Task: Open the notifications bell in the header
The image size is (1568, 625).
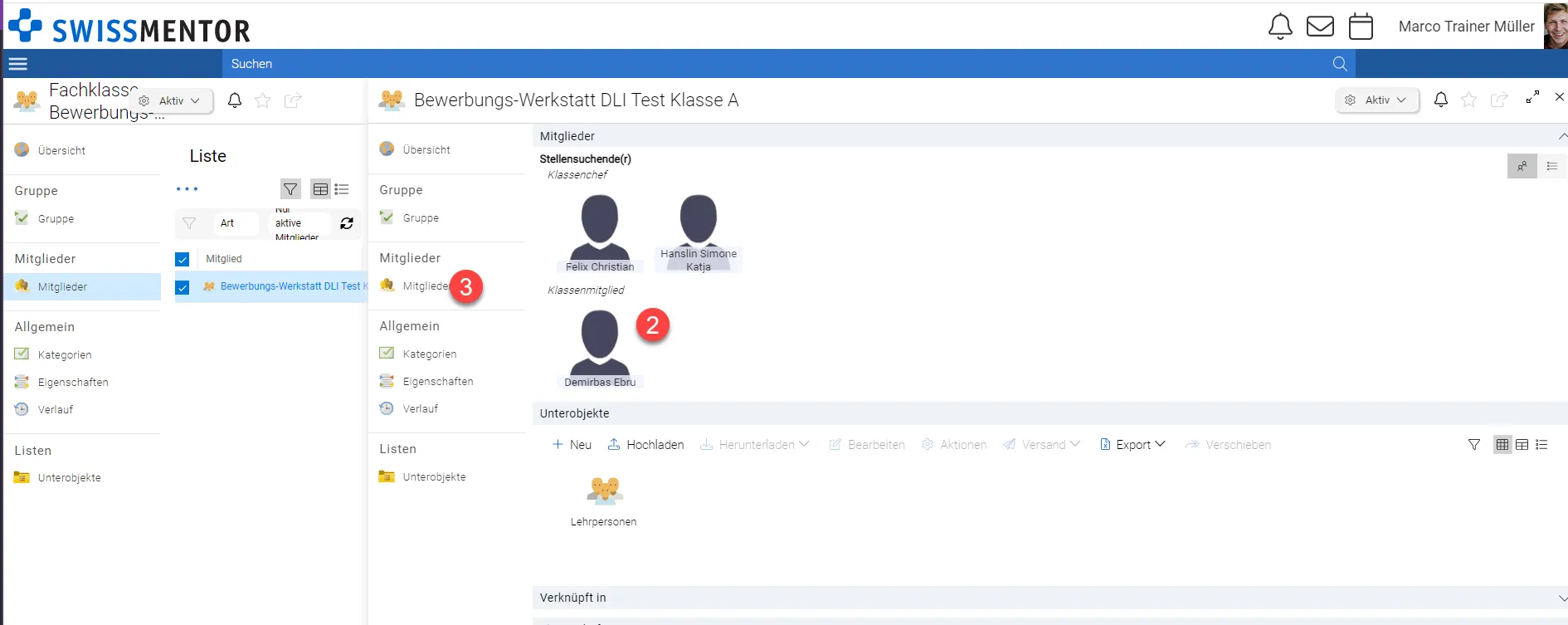Action: [x=1280, y=27]
